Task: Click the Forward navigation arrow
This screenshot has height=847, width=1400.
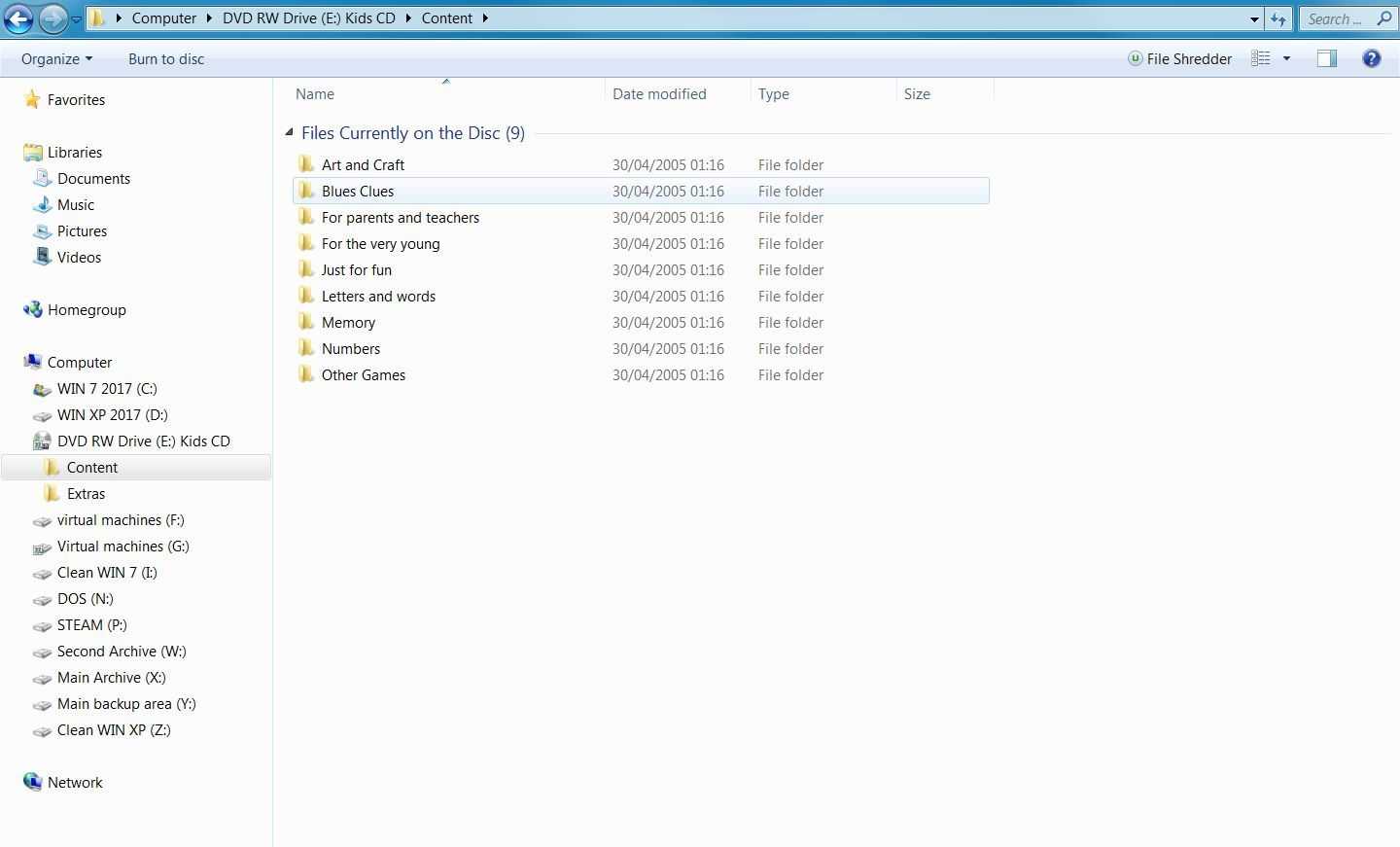Action: [x=52, y=18]
